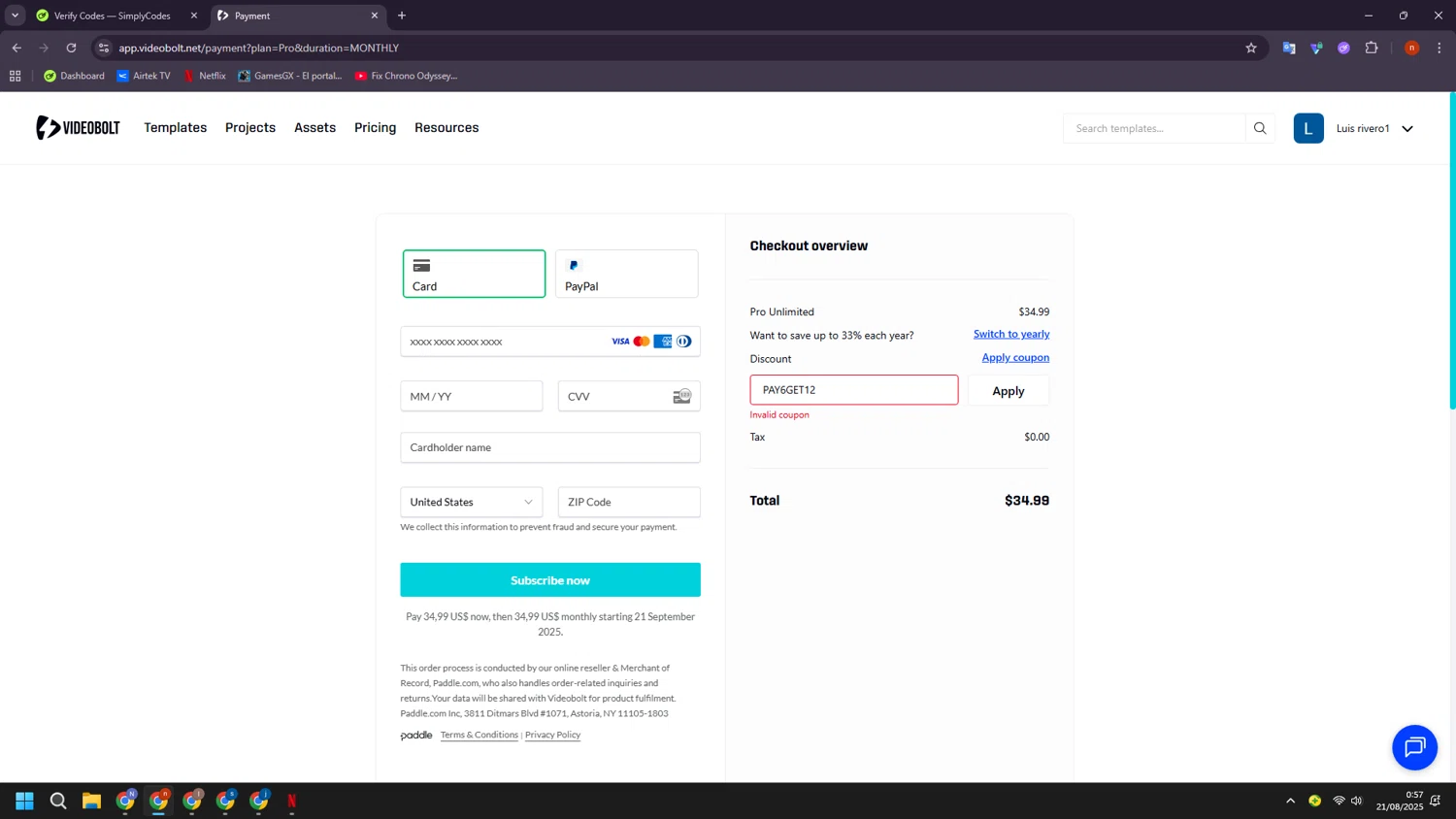Open Privacy Policy link
The image size is (1456, 819).
552,735
